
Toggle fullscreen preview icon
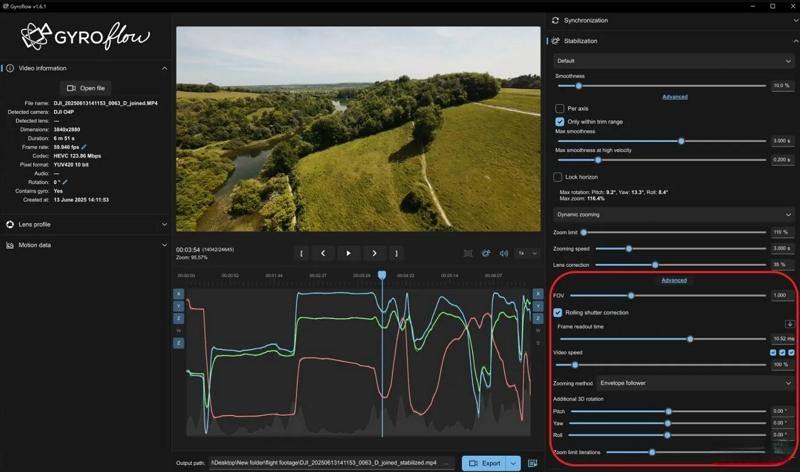pos(469,253)
